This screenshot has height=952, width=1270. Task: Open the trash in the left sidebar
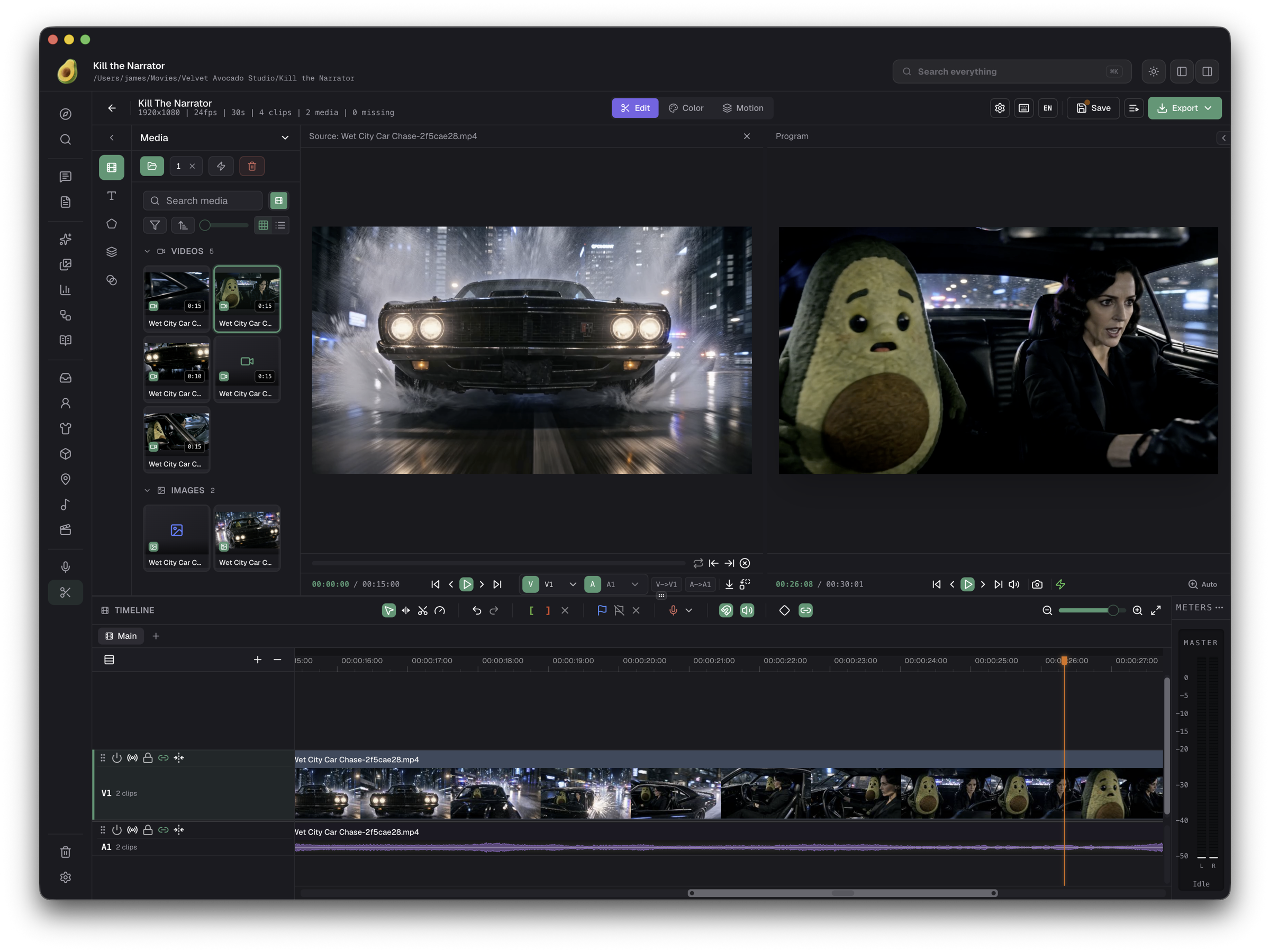click(x=66, y=852)
